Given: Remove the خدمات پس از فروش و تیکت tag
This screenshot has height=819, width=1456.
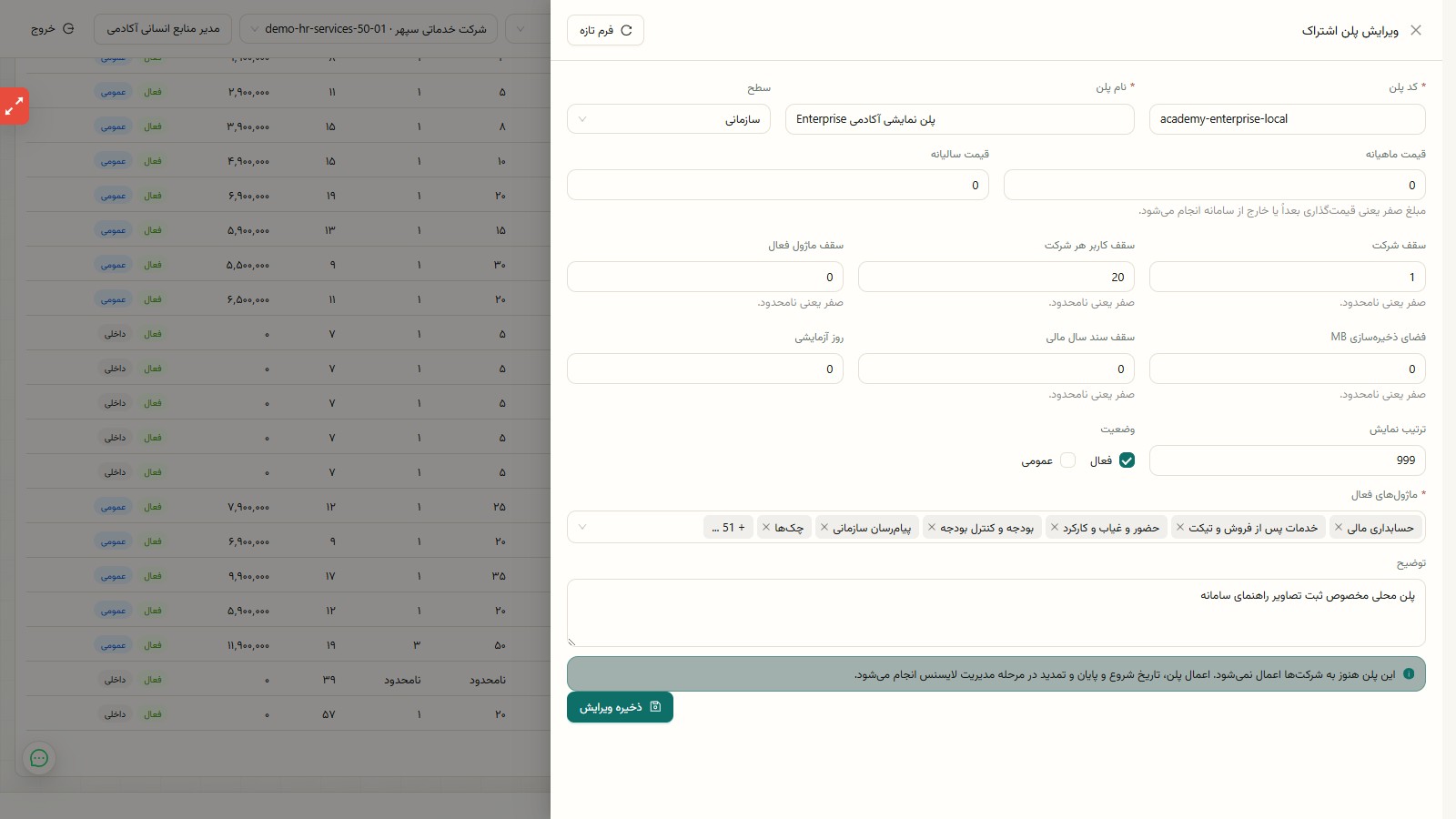Looking at the screenshot, I should pyautogui.click(x=1180, y=528).
